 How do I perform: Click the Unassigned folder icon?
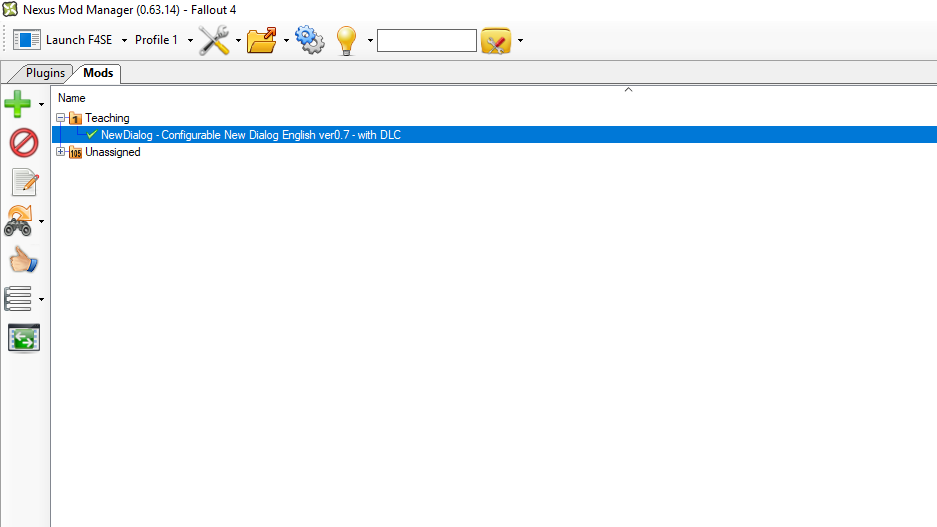pos(75,152)
